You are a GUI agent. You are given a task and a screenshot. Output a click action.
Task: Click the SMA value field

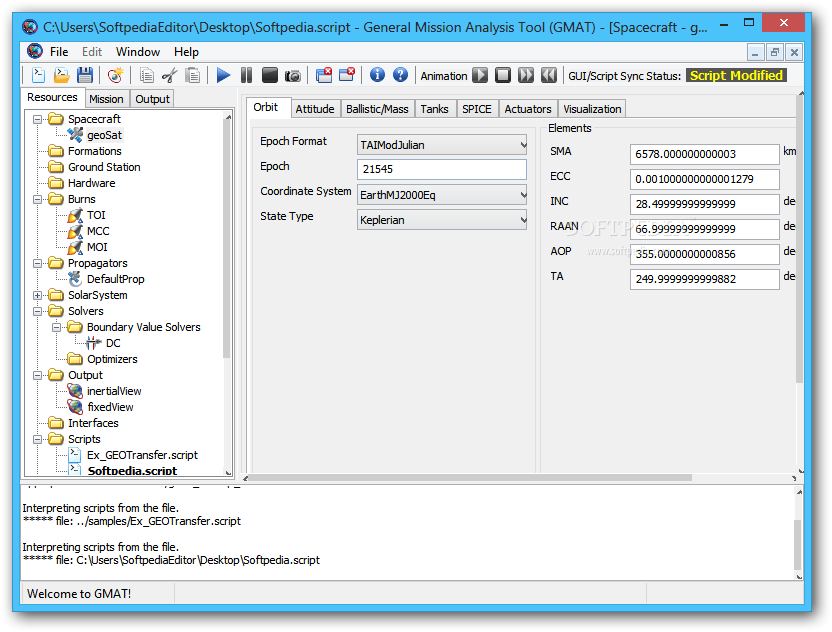(705, 154)
